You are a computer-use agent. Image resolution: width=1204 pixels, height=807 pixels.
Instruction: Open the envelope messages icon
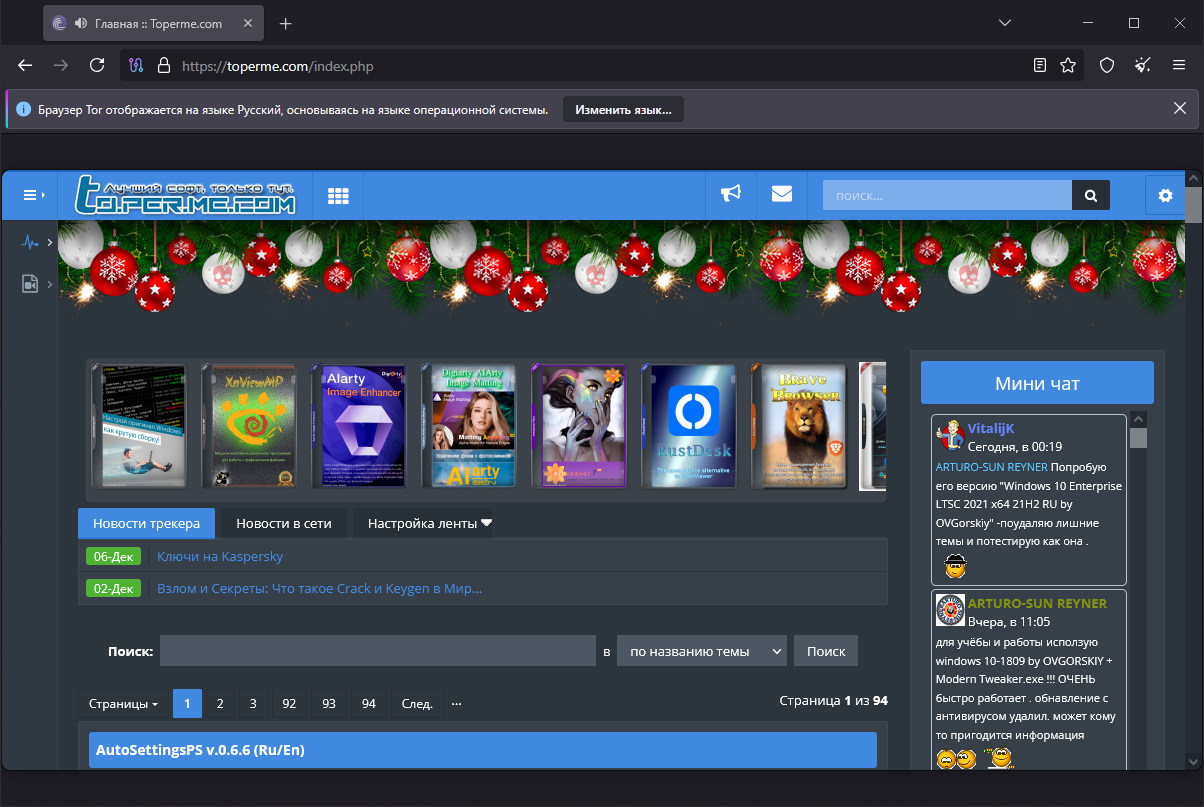[x=782, y=194]
